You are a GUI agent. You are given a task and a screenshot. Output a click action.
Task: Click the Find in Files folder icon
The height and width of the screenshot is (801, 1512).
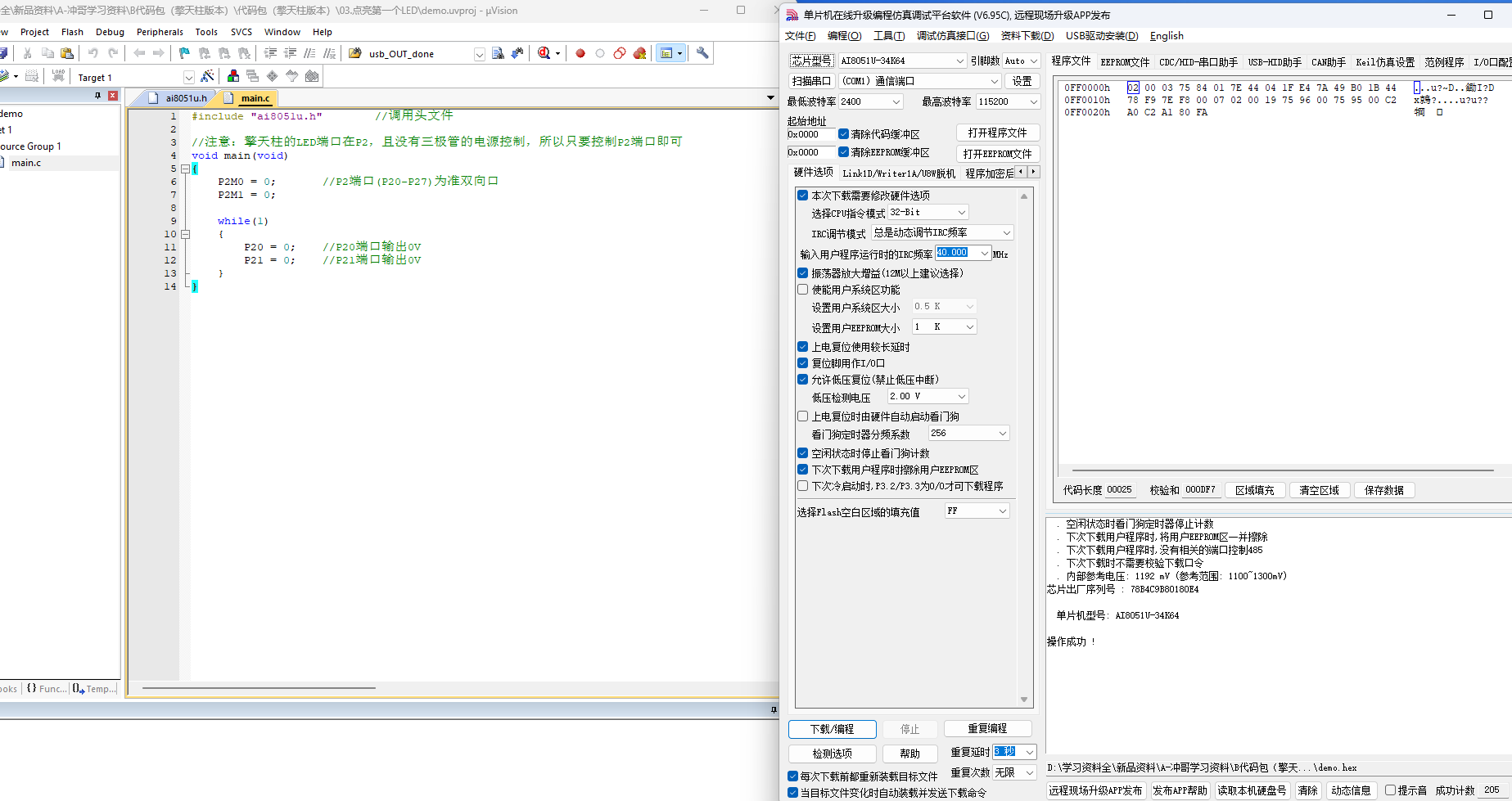[x=354, y=53]
